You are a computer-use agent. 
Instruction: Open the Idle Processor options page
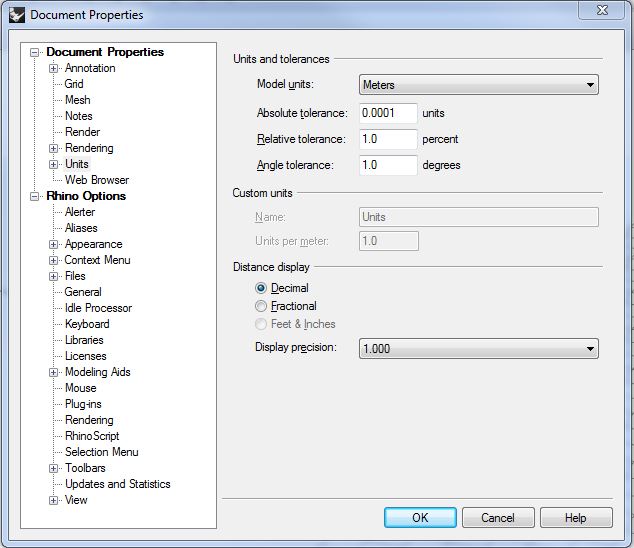(x=98, y=308)
